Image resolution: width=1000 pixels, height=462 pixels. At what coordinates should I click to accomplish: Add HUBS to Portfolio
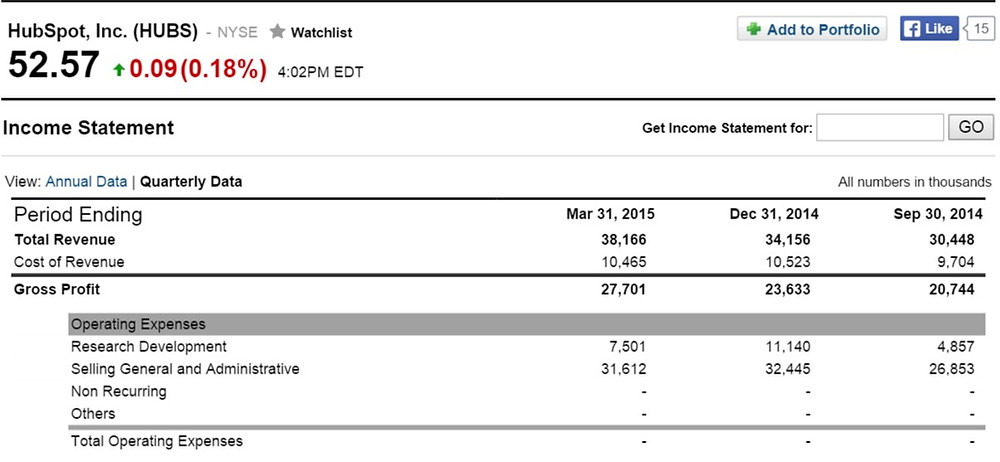click(x=812, y=29)
